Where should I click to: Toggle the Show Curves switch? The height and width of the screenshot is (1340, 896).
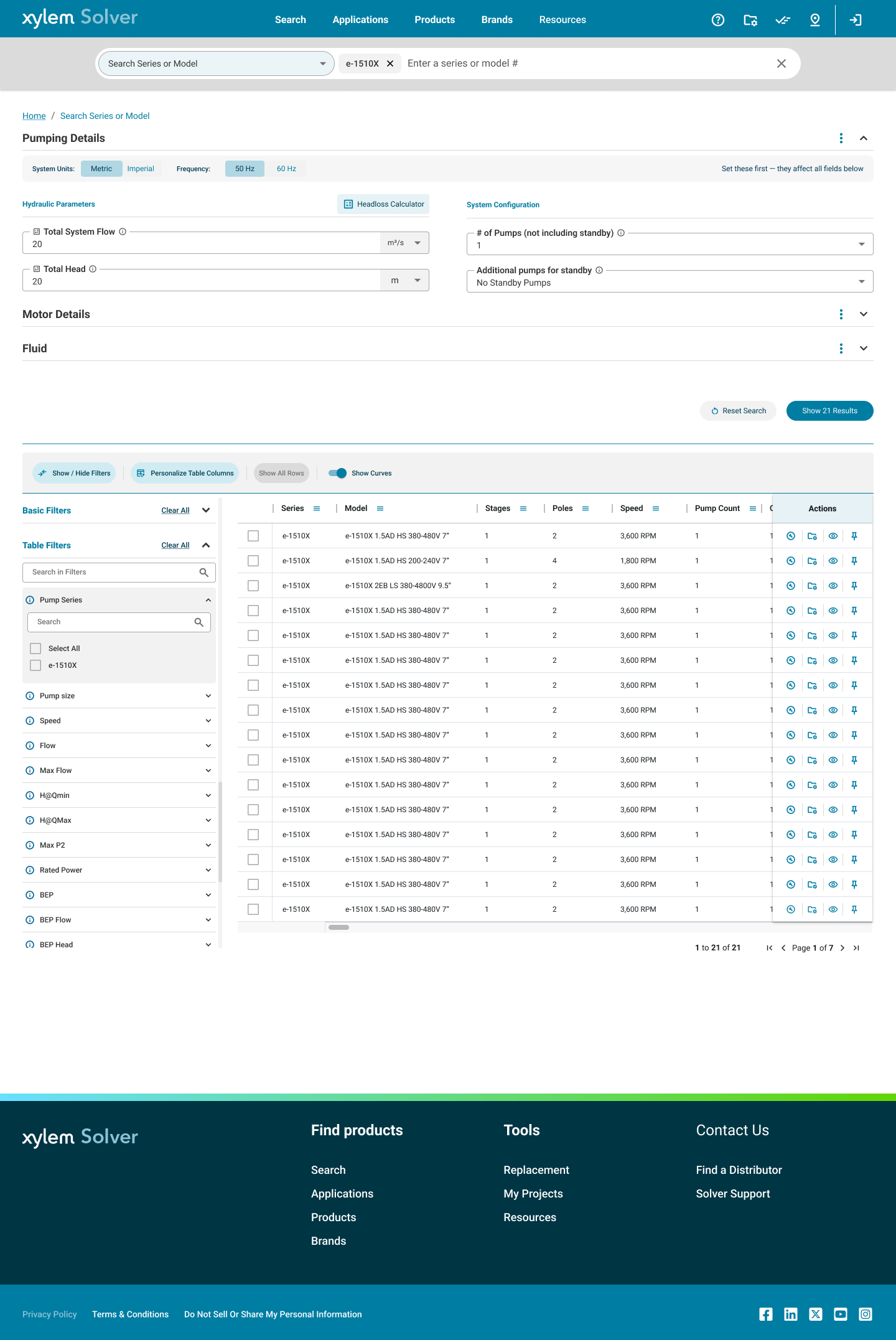coord(337,473)
